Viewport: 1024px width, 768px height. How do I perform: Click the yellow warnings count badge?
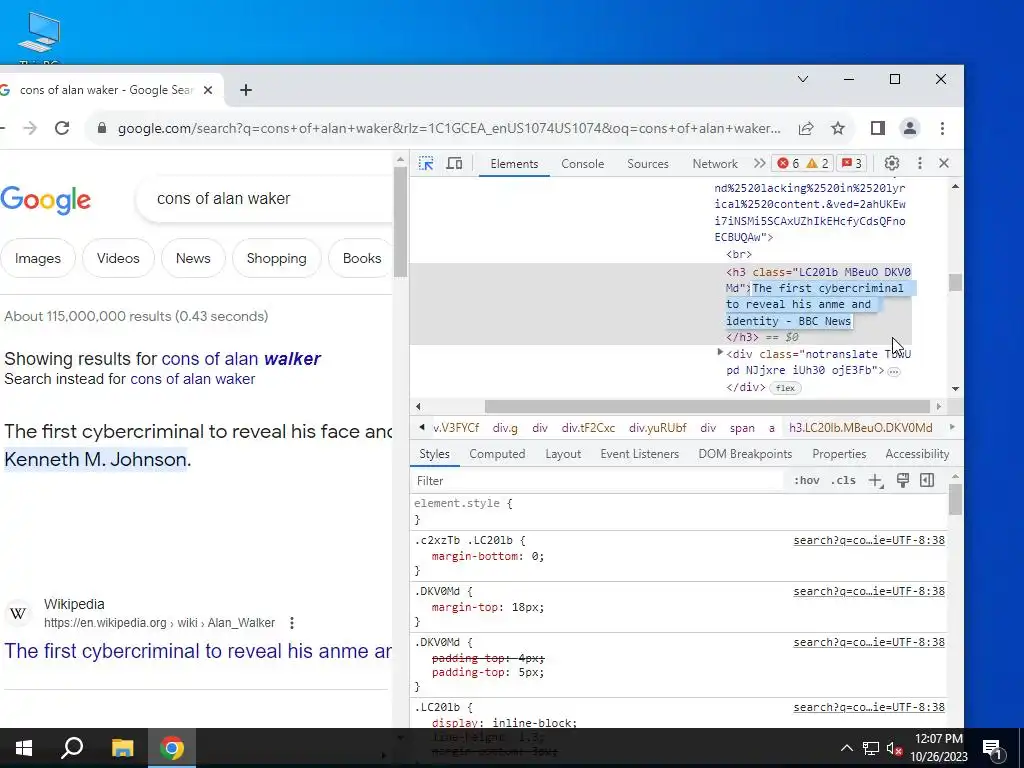(x=817, y=163)
